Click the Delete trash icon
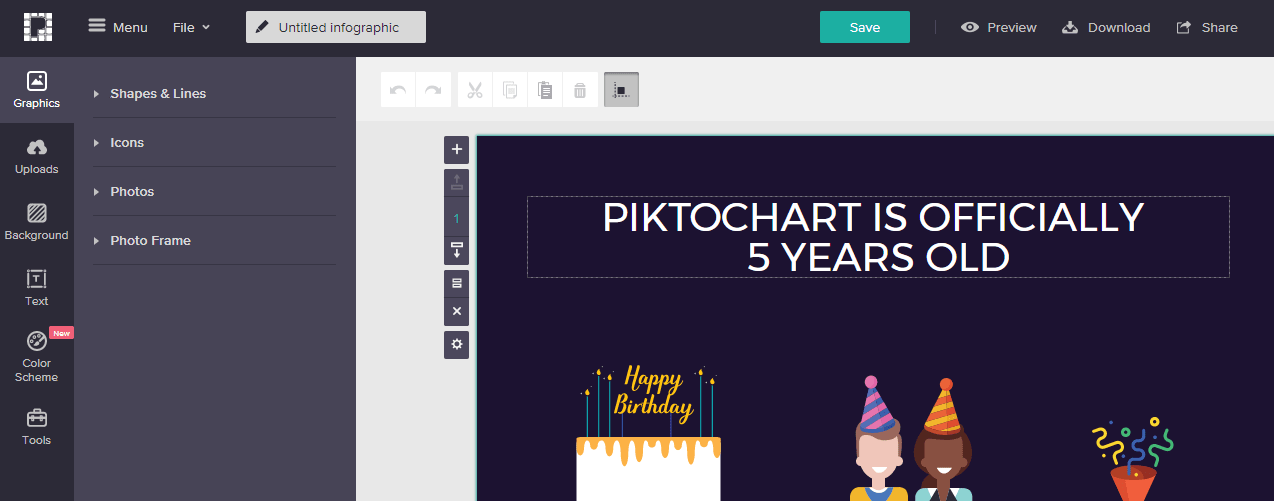This screenshot has height=501, width=1274. point(580,90)
